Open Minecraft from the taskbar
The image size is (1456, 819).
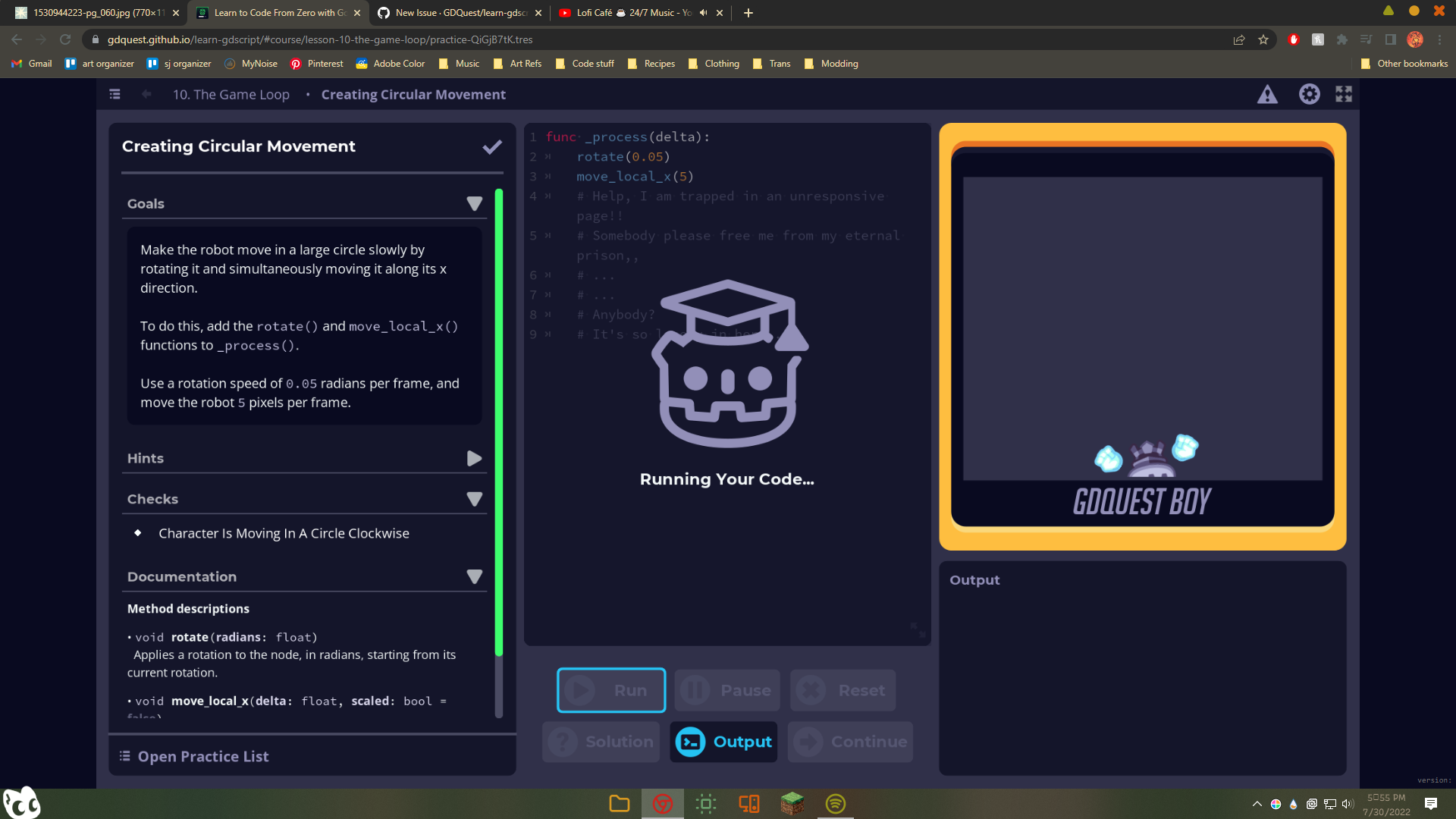(x=792, y=803)
